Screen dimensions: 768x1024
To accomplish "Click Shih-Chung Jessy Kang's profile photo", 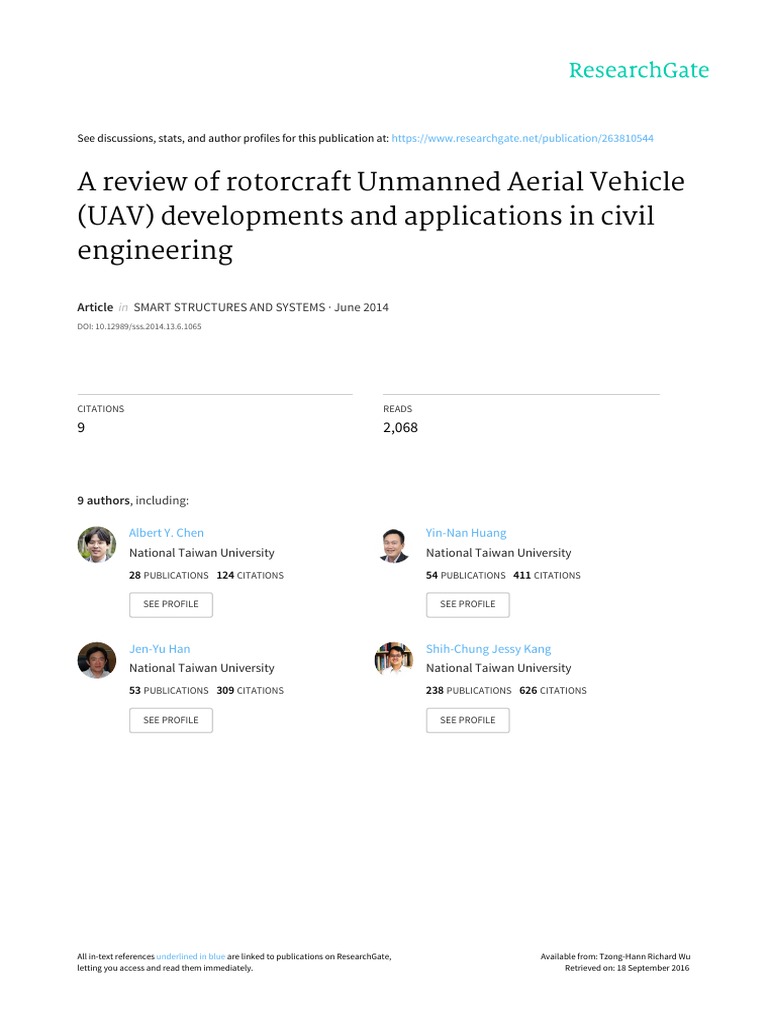I will (394, 660).
